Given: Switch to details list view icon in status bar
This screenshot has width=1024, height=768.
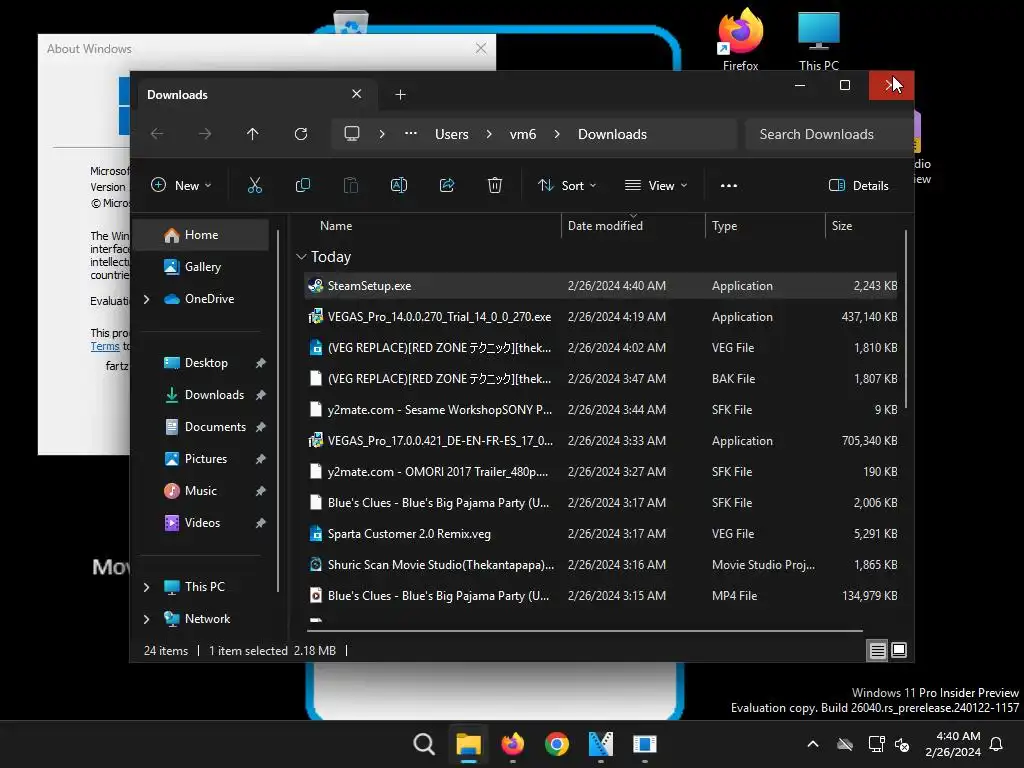Looking at the screenshot, I should [x=877, y=650].
